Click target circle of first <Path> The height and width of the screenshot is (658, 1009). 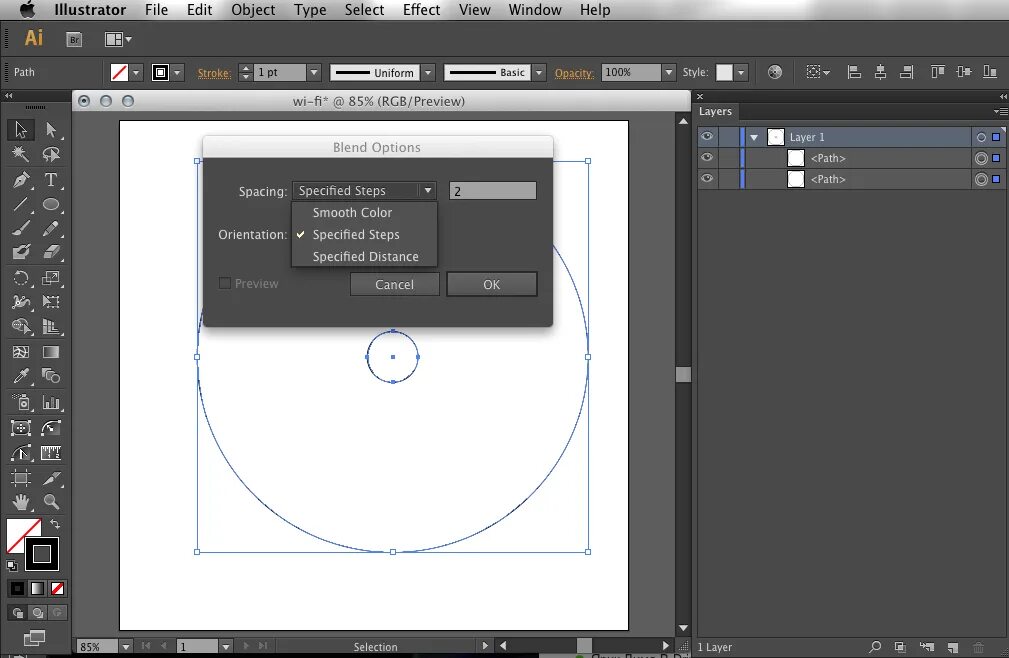click(x=981, y=158)
